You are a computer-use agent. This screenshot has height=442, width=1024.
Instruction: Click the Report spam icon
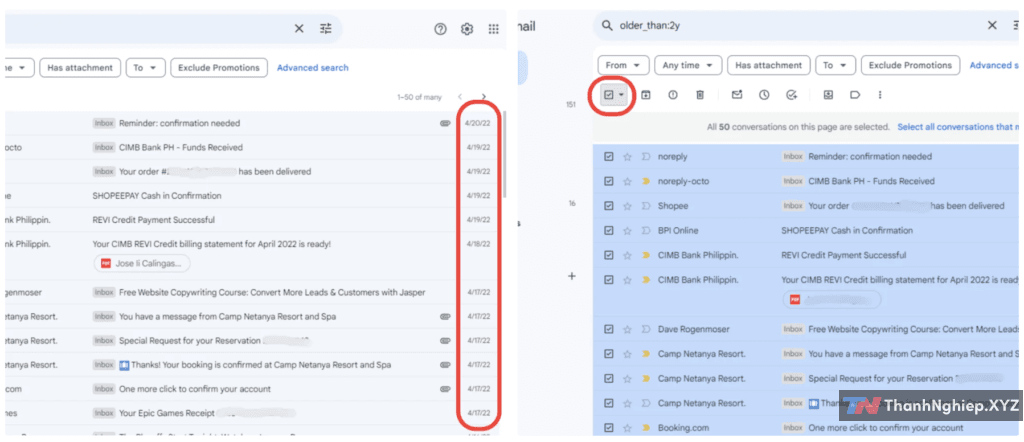673,95
